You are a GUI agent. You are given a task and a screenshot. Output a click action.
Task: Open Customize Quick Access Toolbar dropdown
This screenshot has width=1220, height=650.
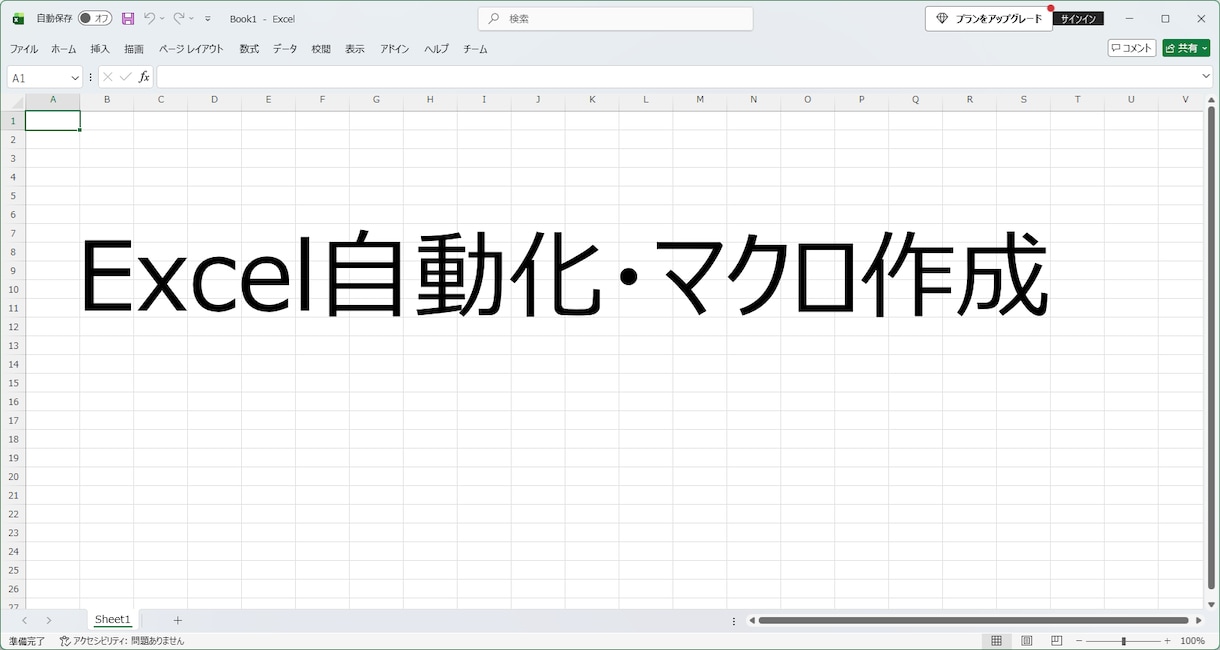208,18
